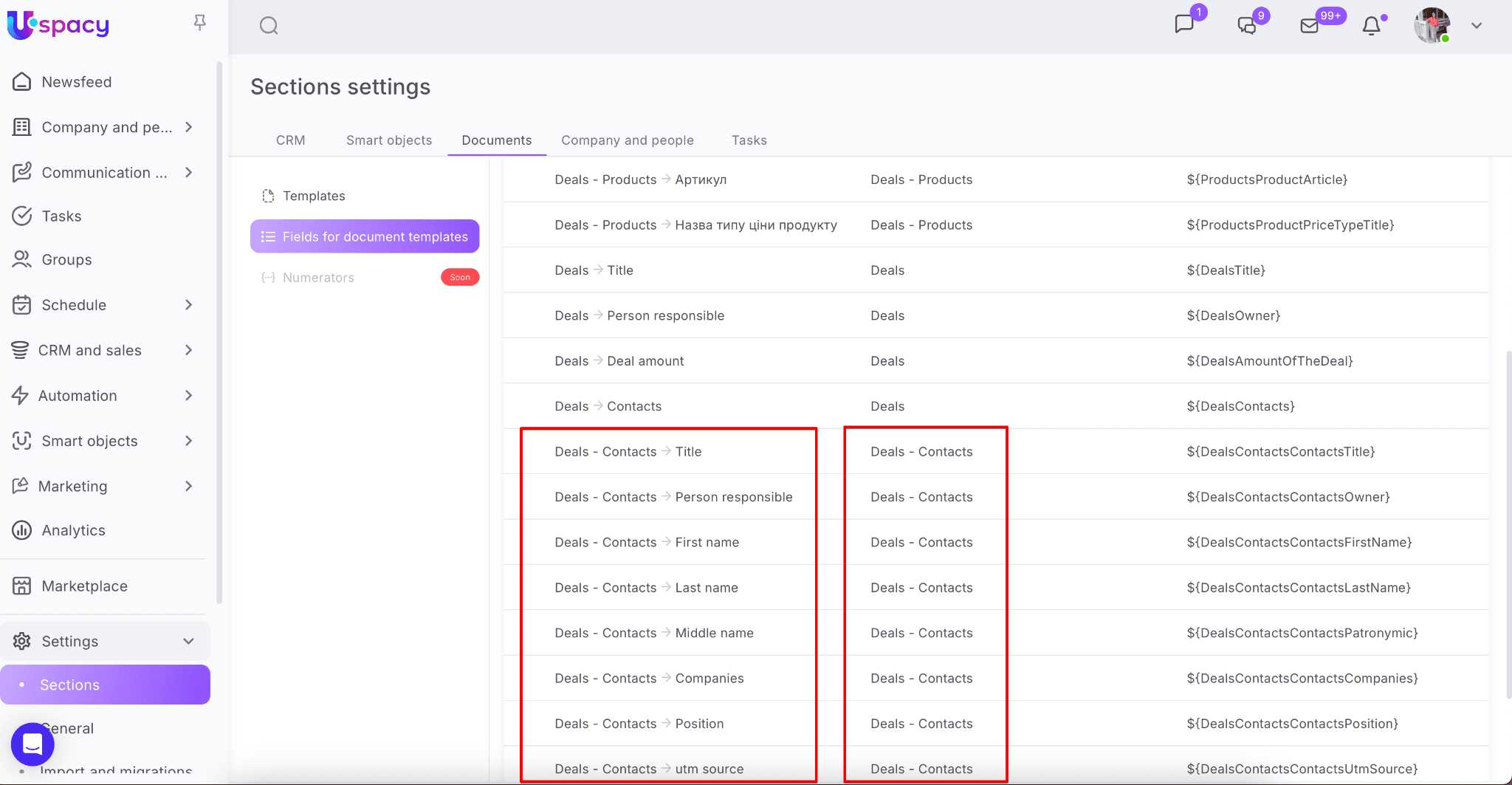Open the chat messages icon with badge 1
Image resolution: width=1512 pixels, height=785 pixels.
(x=1184, y=24)
